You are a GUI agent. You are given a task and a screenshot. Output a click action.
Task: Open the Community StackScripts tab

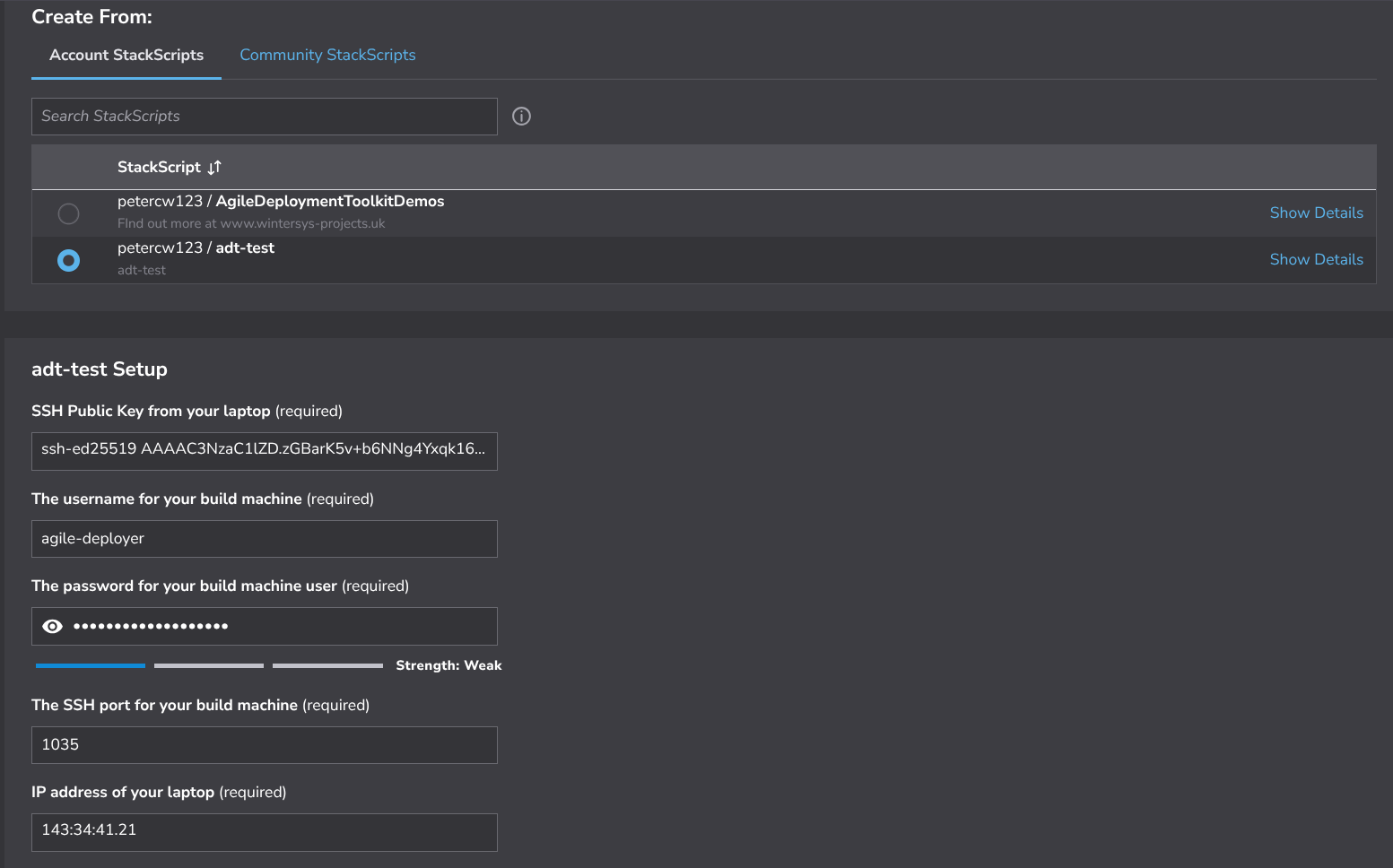click(x=327, y=55)
